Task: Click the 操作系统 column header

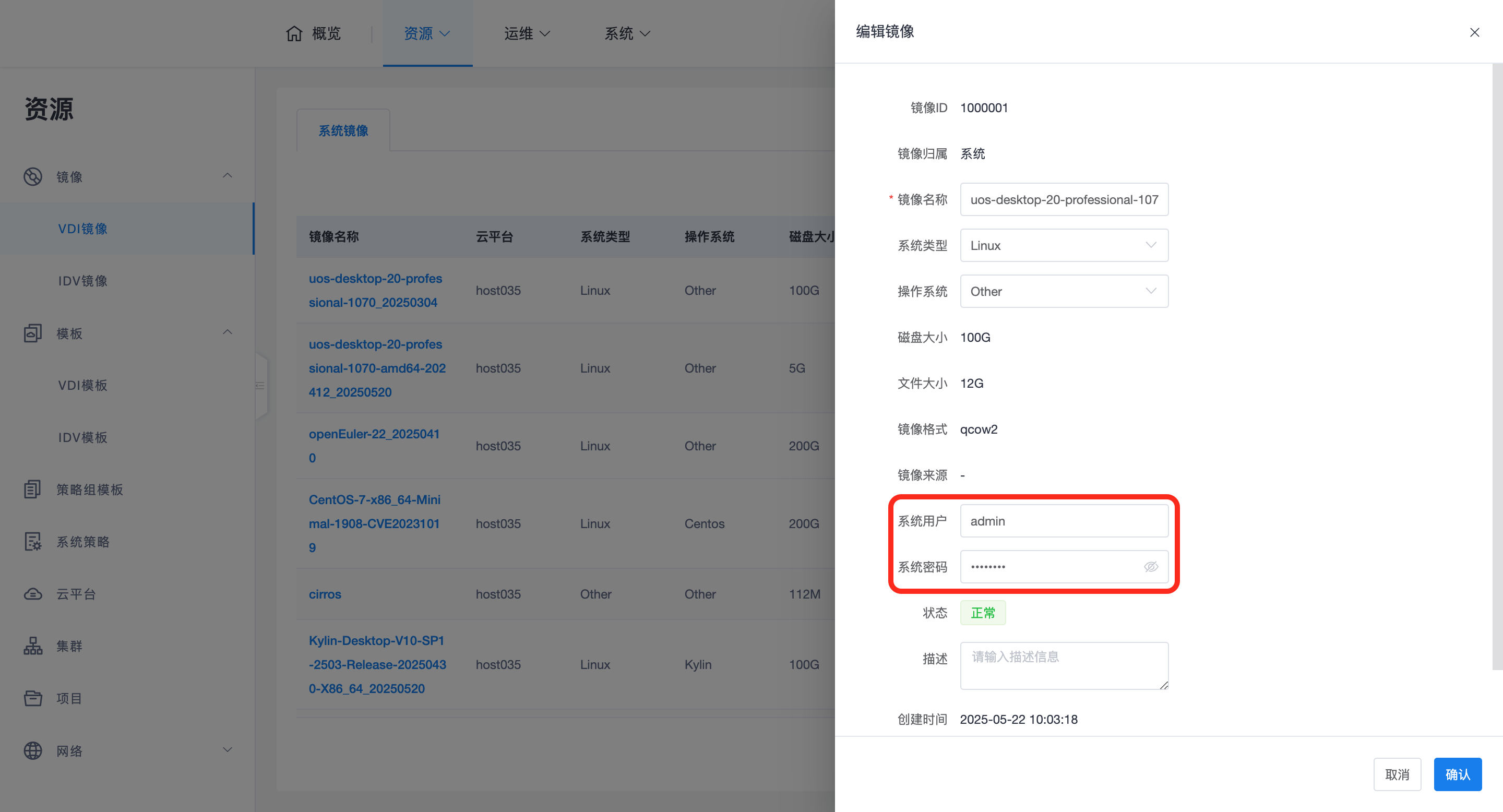Action: coord(710,237)
